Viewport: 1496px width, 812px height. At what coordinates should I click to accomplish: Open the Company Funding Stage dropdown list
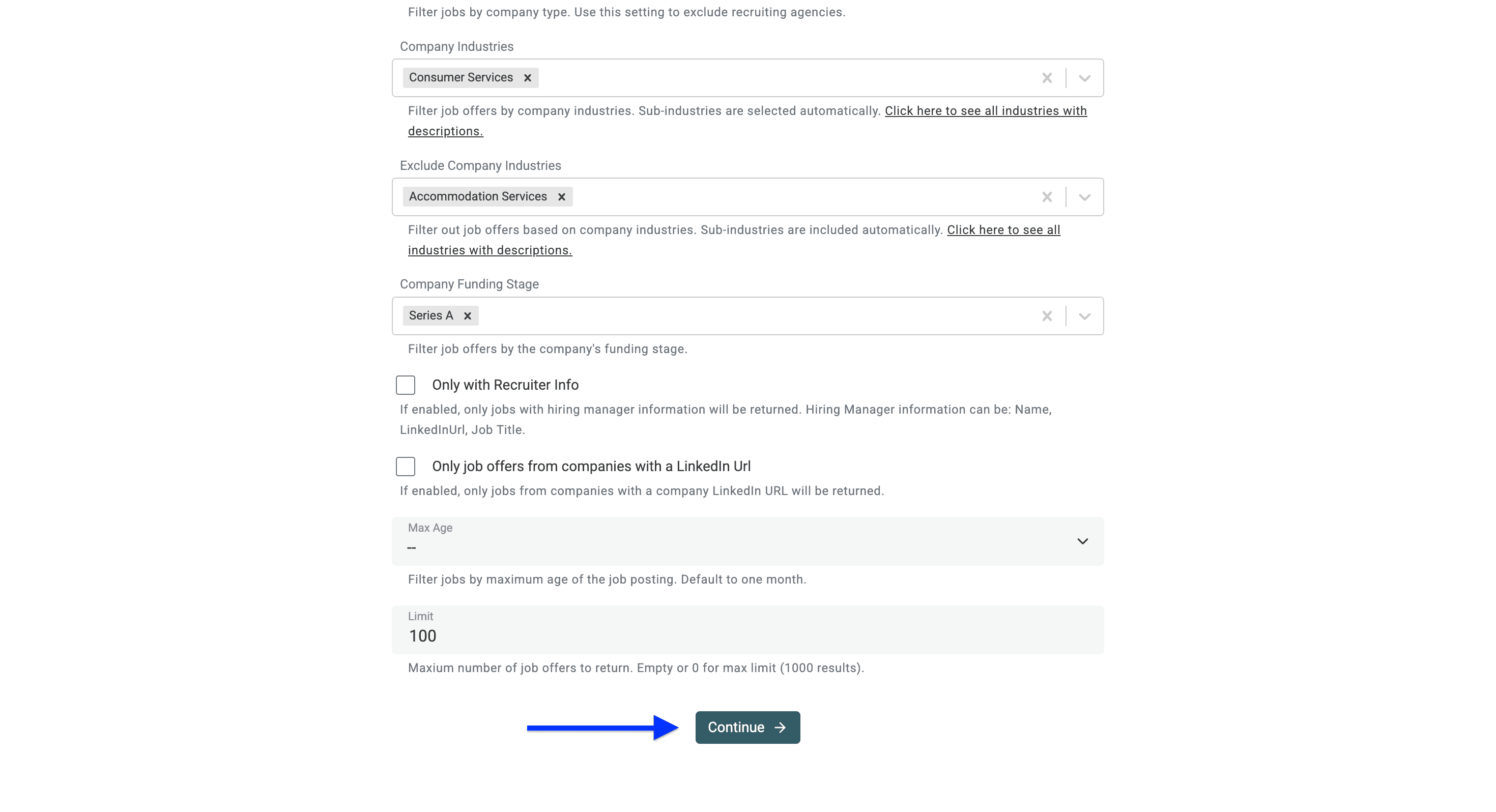click(1085, 315)
